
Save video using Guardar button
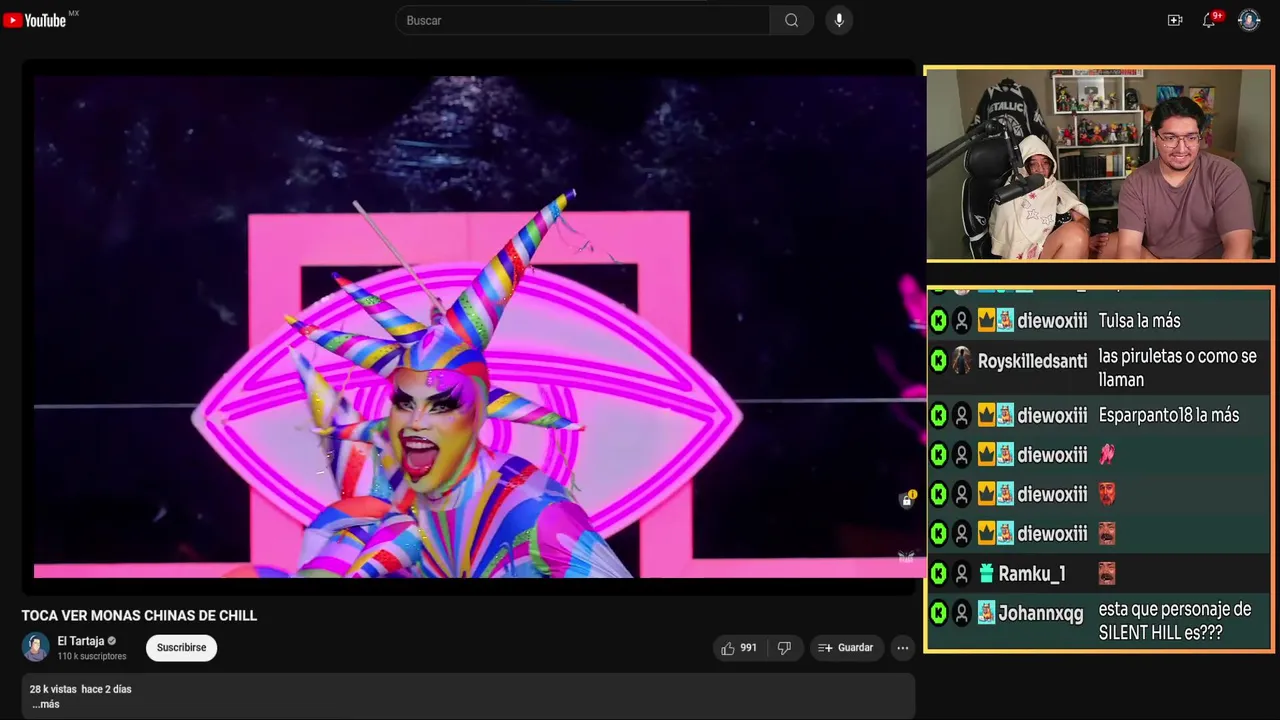pos(846,648)
